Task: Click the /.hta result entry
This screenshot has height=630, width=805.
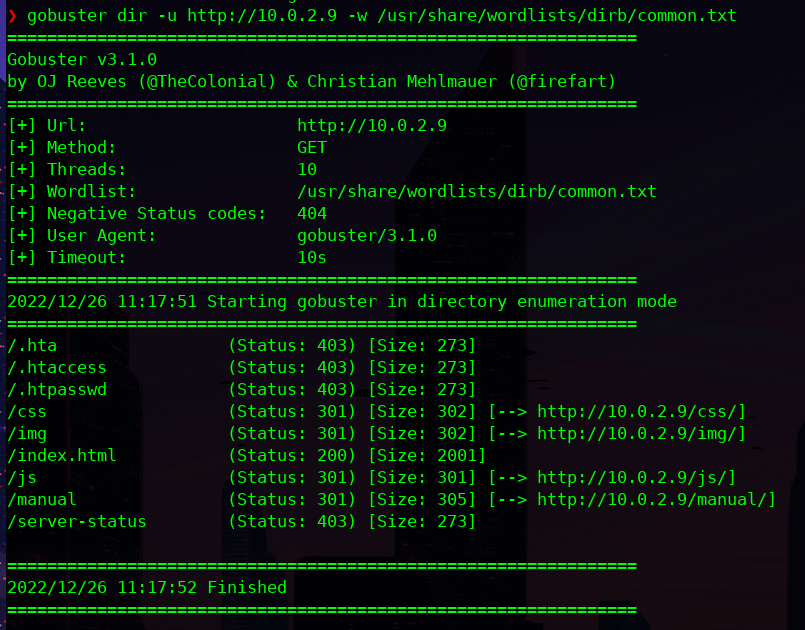Action: (32, 346)
